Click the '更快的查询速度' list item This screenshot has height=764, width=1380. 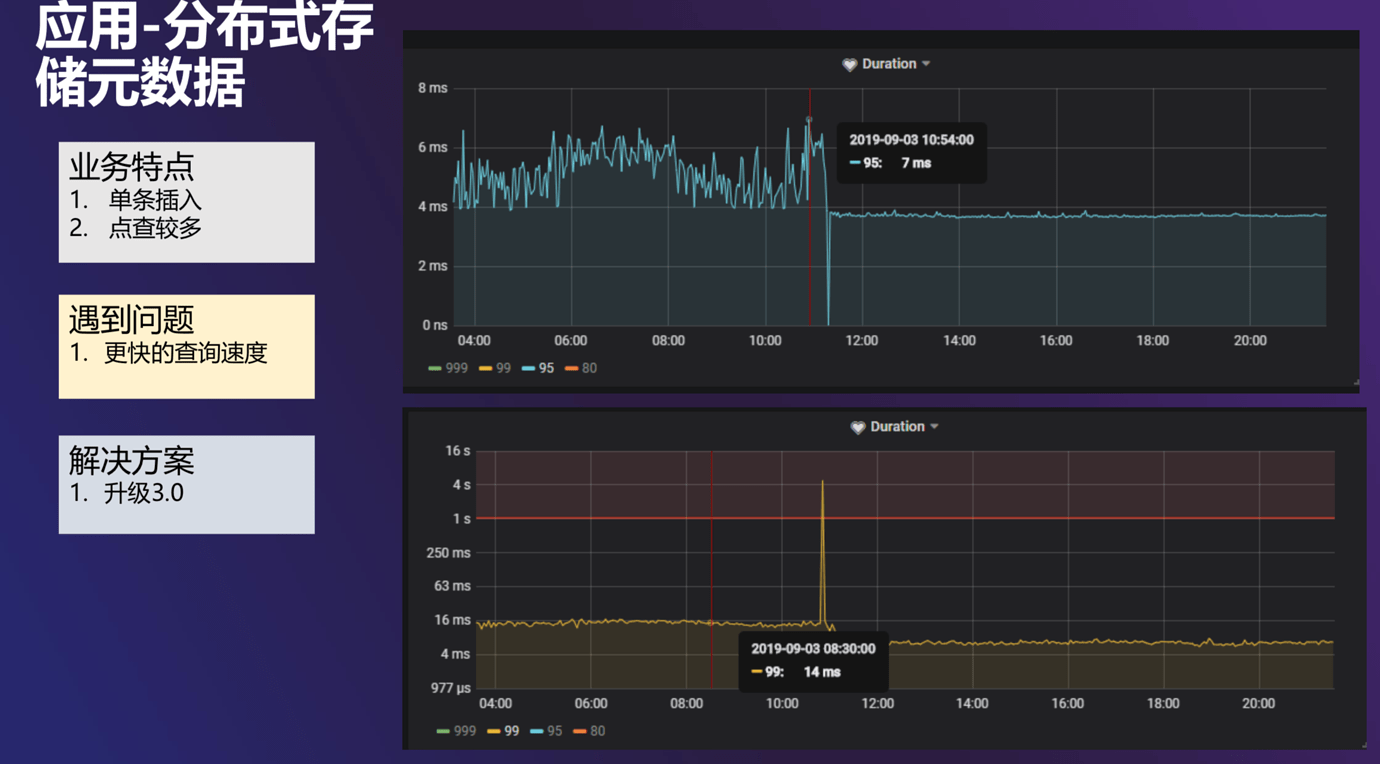[186, 353]
